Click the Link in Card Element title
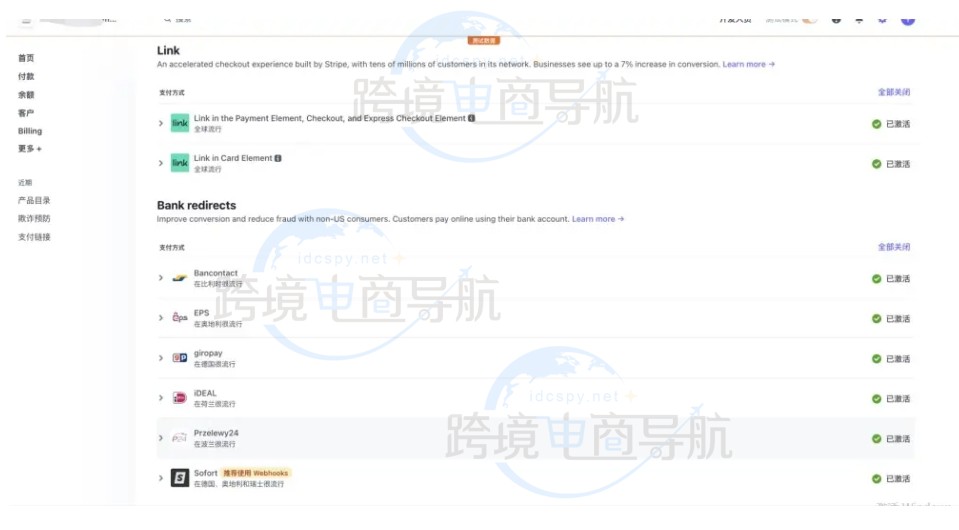This screenshot has height=530, width=959. tap(233, 158)
